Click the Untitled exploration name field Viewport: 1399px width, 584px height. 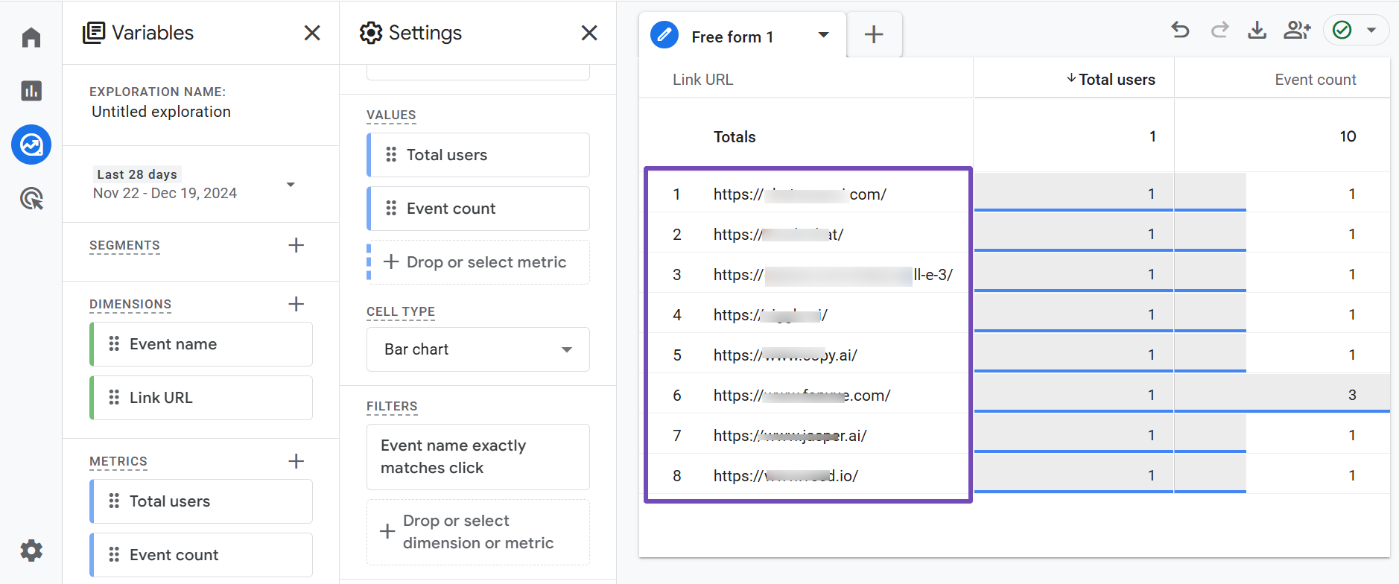[x=161, y=112]
